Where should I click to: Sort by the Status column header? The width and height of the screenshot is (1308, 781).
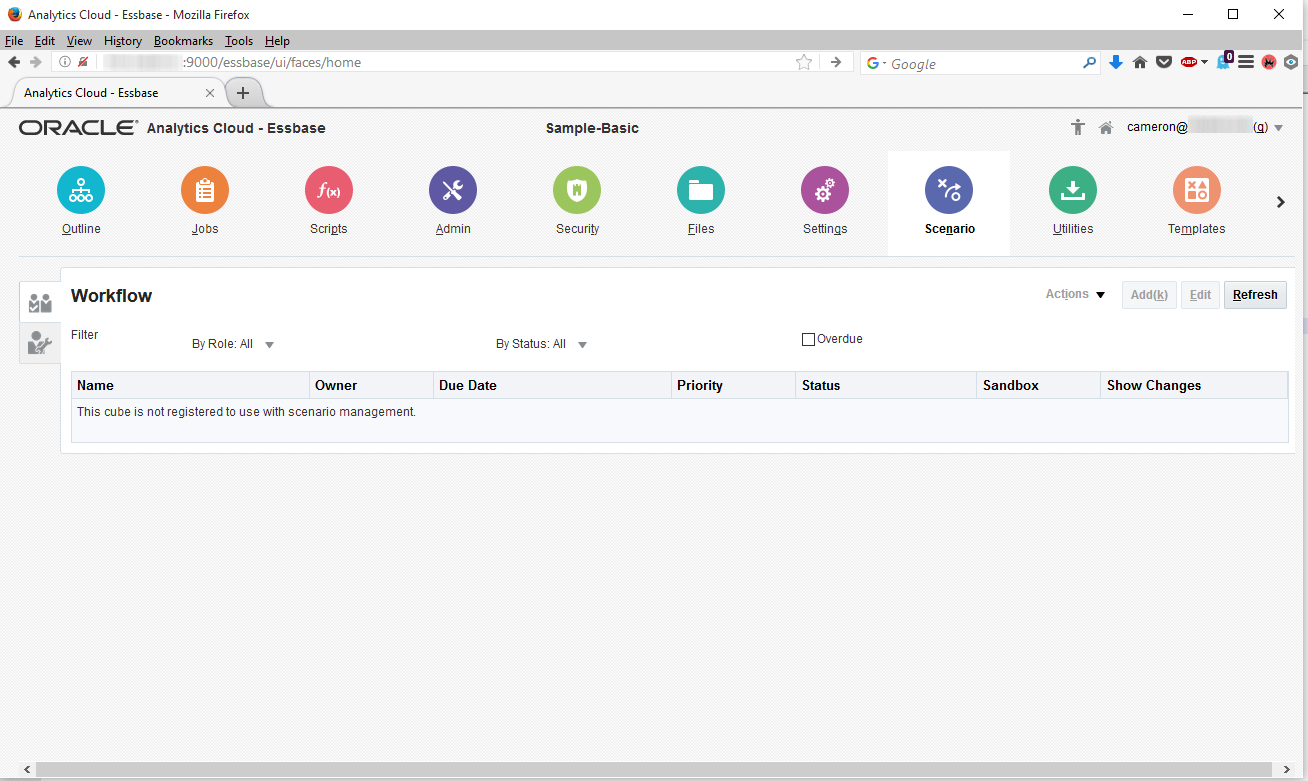(887, 385)
